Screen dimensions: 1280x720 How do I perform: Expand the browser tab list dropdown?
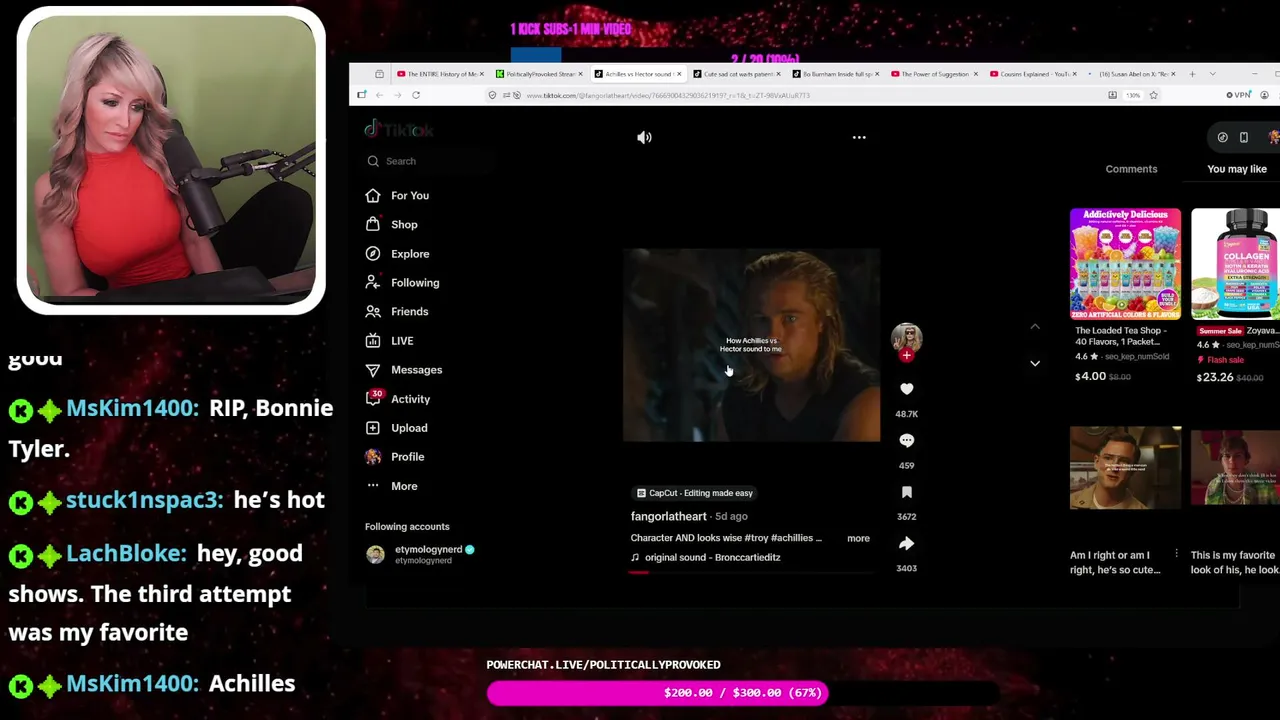tap(1212, 74)
